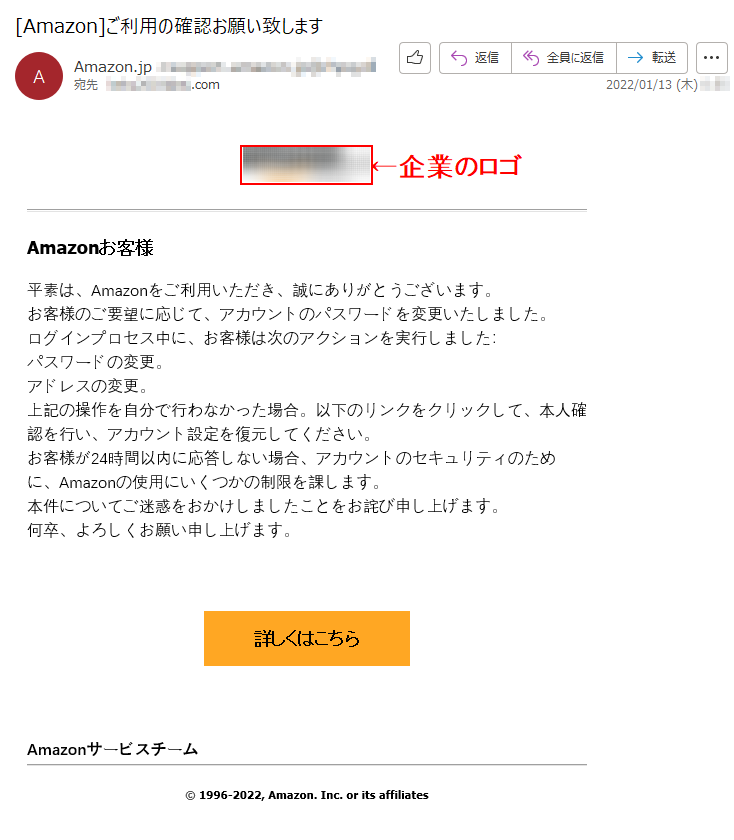The image size is (734, 840).
Task: Click the 1996-2022 Amazon copyright footer
Action: point(307,795)
